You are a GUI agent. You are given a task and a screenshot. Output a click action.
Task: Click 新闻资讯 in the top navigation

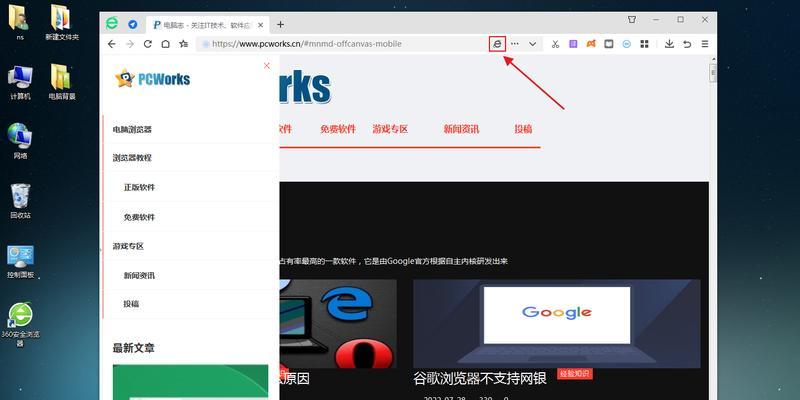[x=461, y=129]
